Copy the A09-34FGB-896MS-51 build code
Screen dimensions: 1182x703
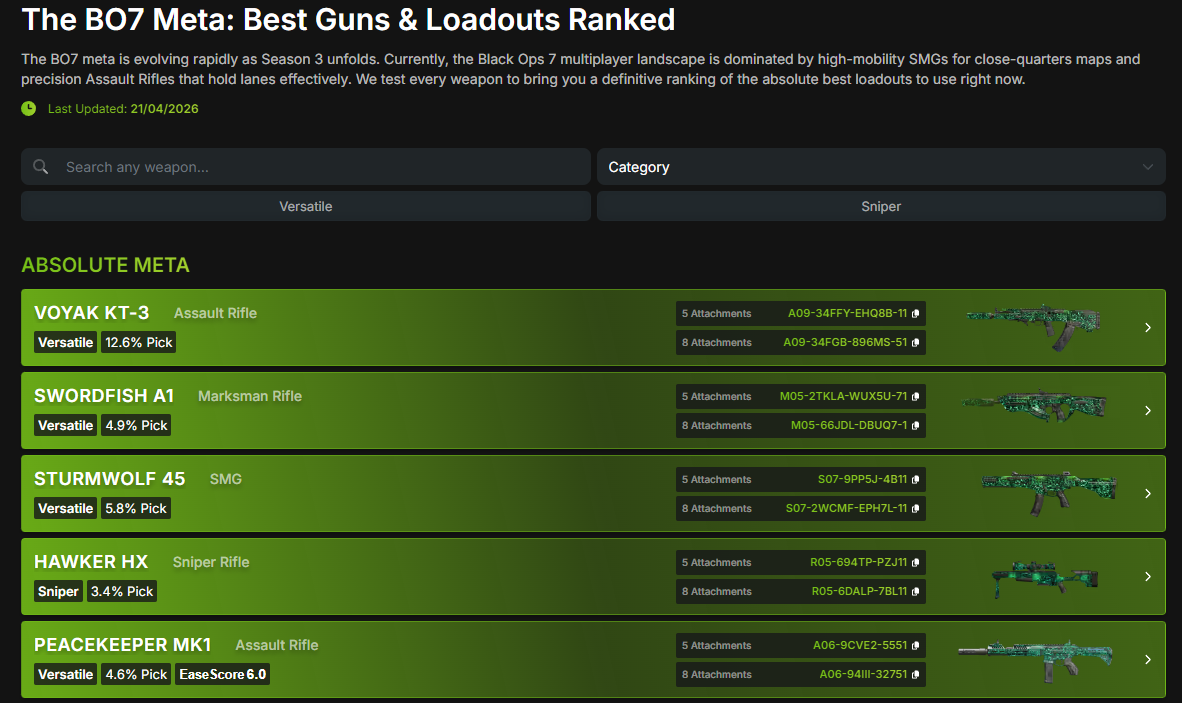(x=915, y=343)
